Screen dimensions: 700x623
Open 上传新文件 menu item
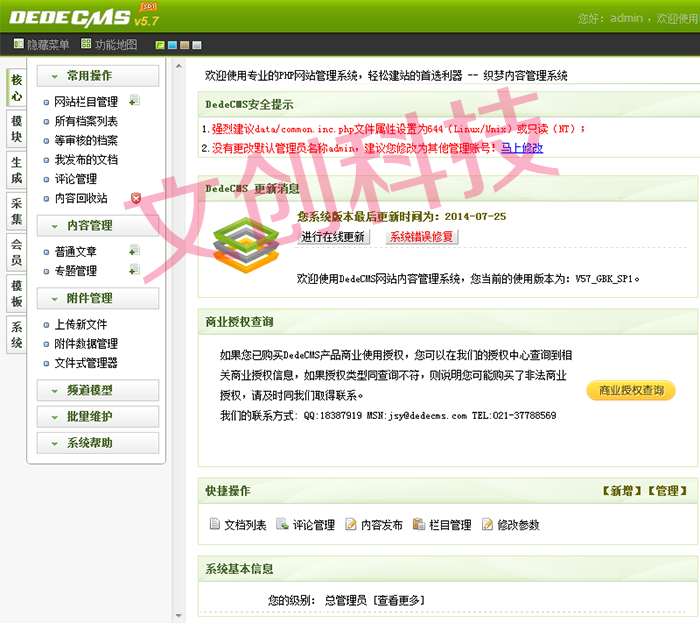81,324
